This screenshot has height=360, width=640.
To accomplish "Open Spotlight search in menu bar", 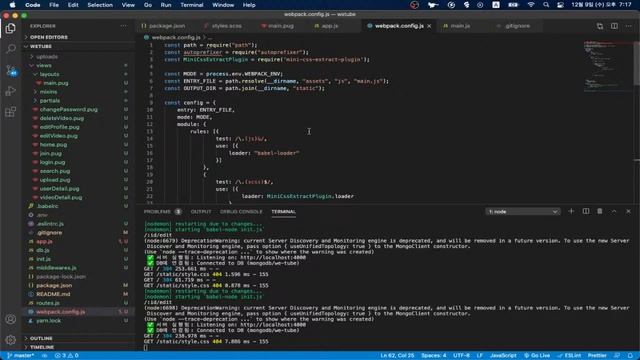I will tap(546, 5).
